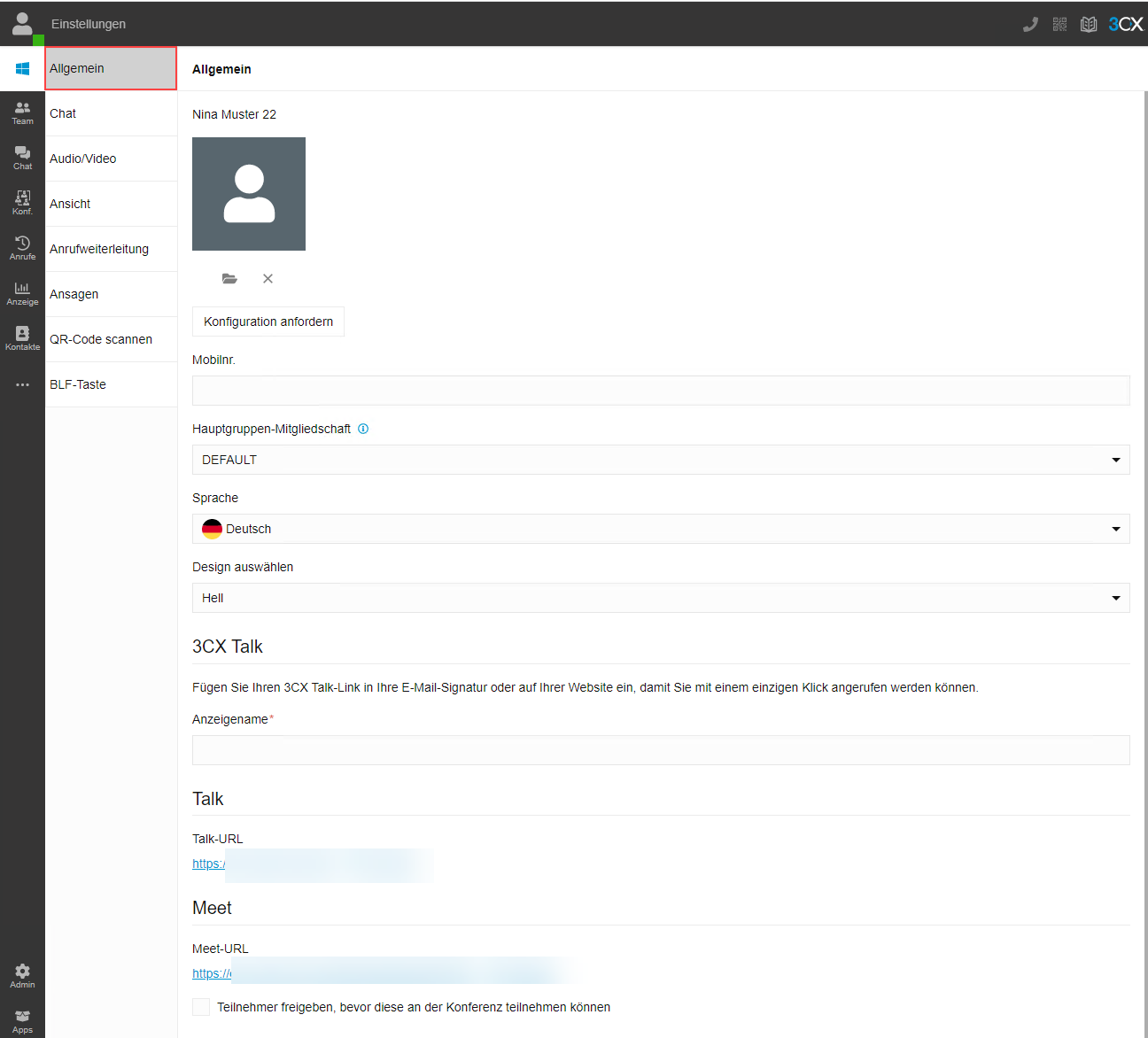Open the Chat sidebar icon
Image resolution: width=1148 pixels, height=1038 pixels.
pos(22,158)
